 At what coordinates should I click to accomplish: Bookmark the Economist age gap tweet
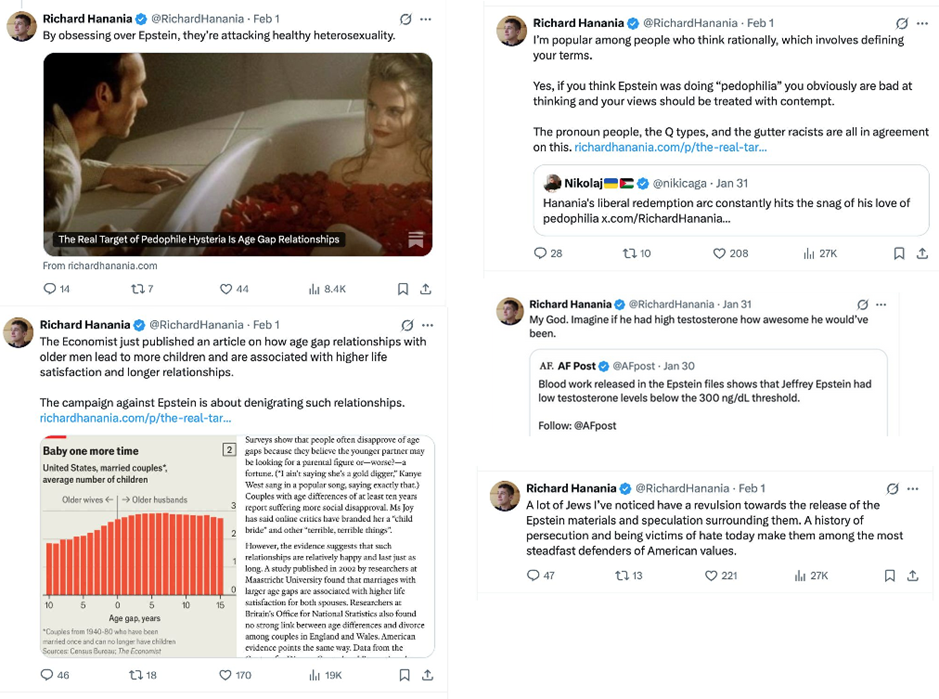404,675
